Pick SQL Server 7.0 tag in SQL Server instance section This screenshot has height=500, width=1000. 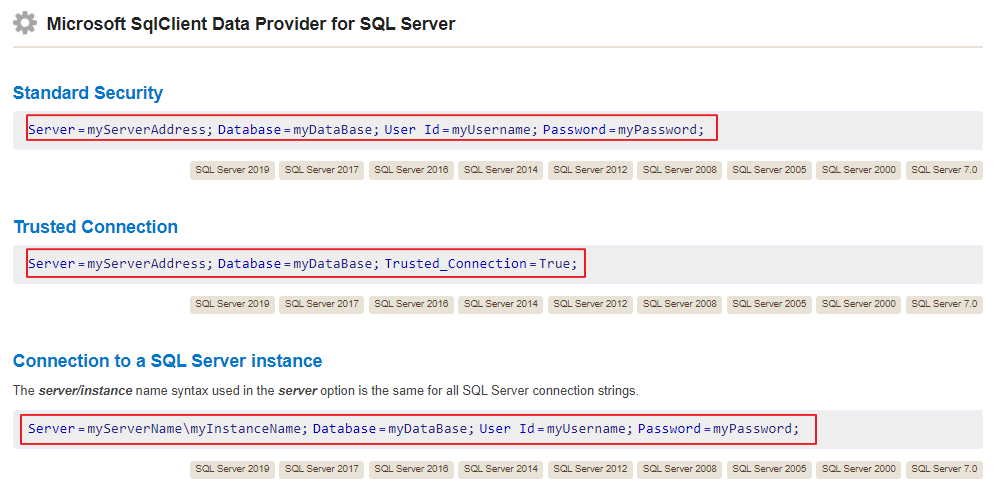tap(944, 469)
